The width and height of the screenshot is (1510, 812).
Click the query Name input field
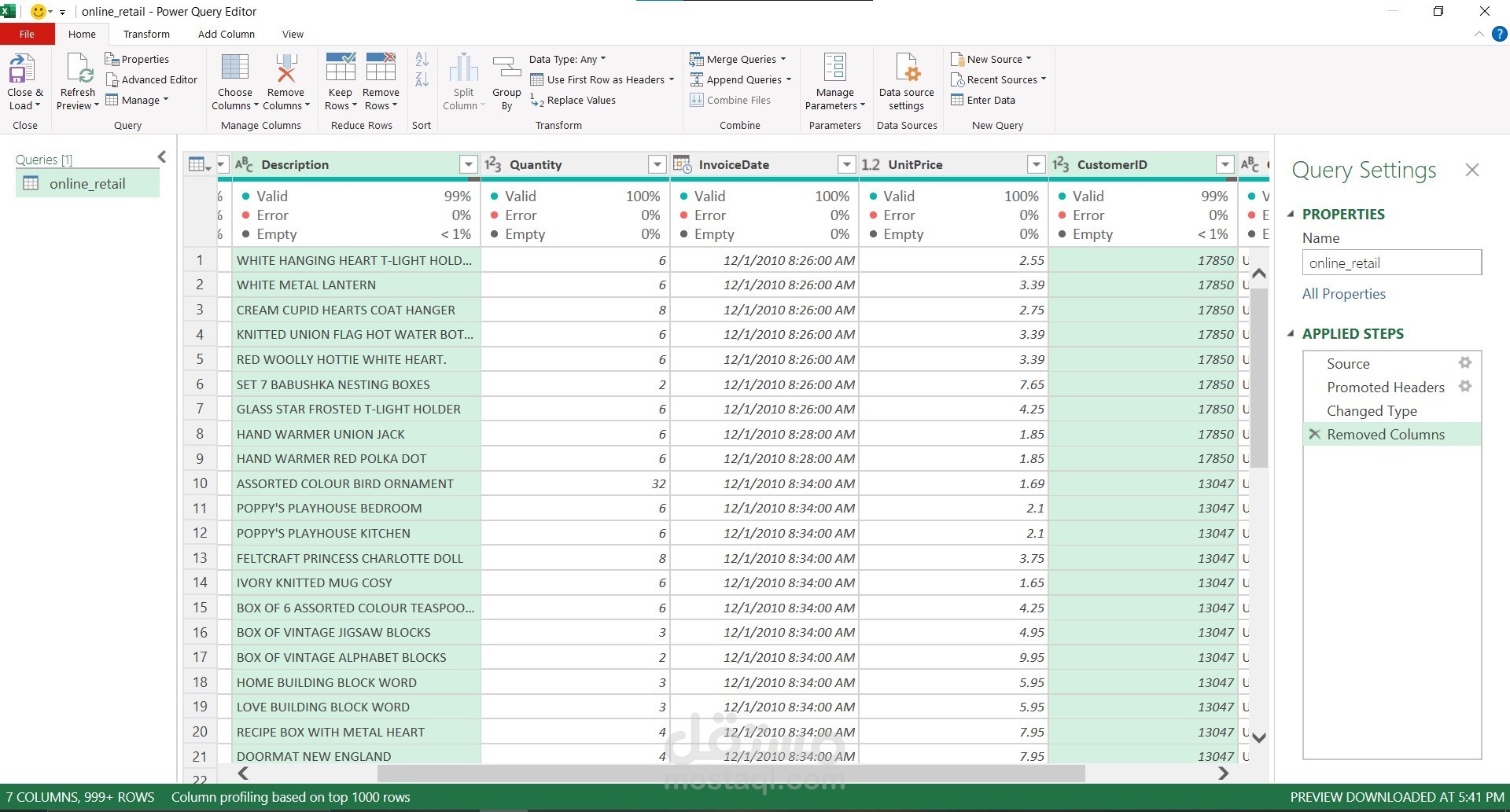(x=1391, y=263)
